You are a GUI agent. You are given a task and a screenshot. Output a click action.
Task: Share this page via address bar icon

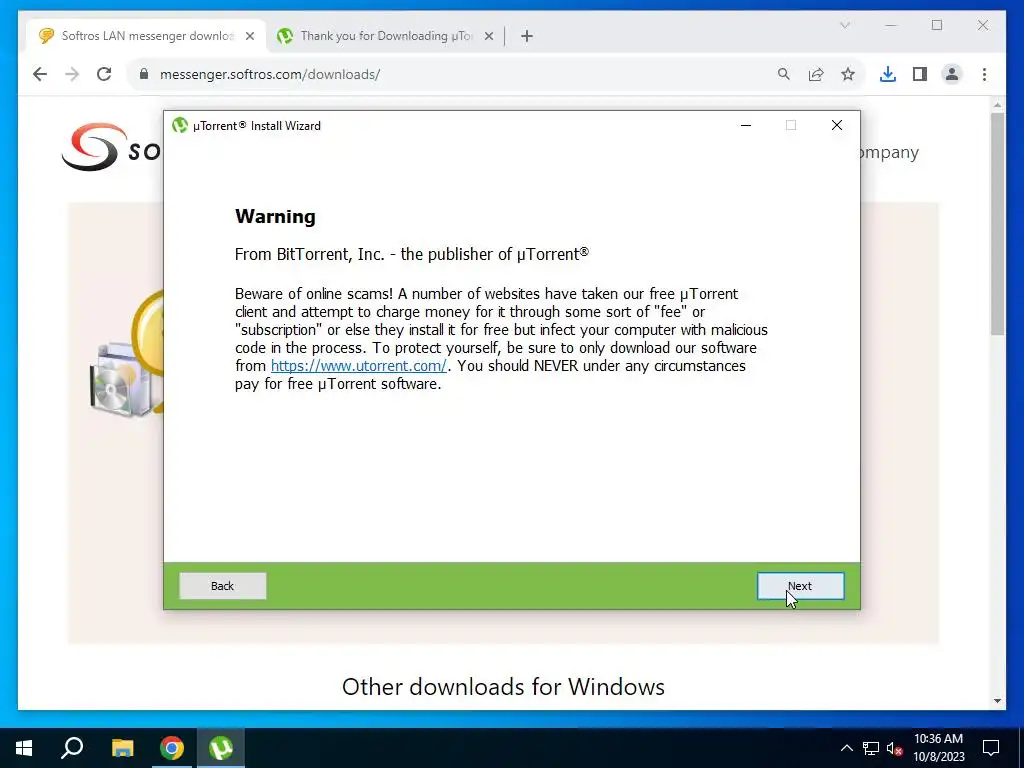[x=816, y=74]
